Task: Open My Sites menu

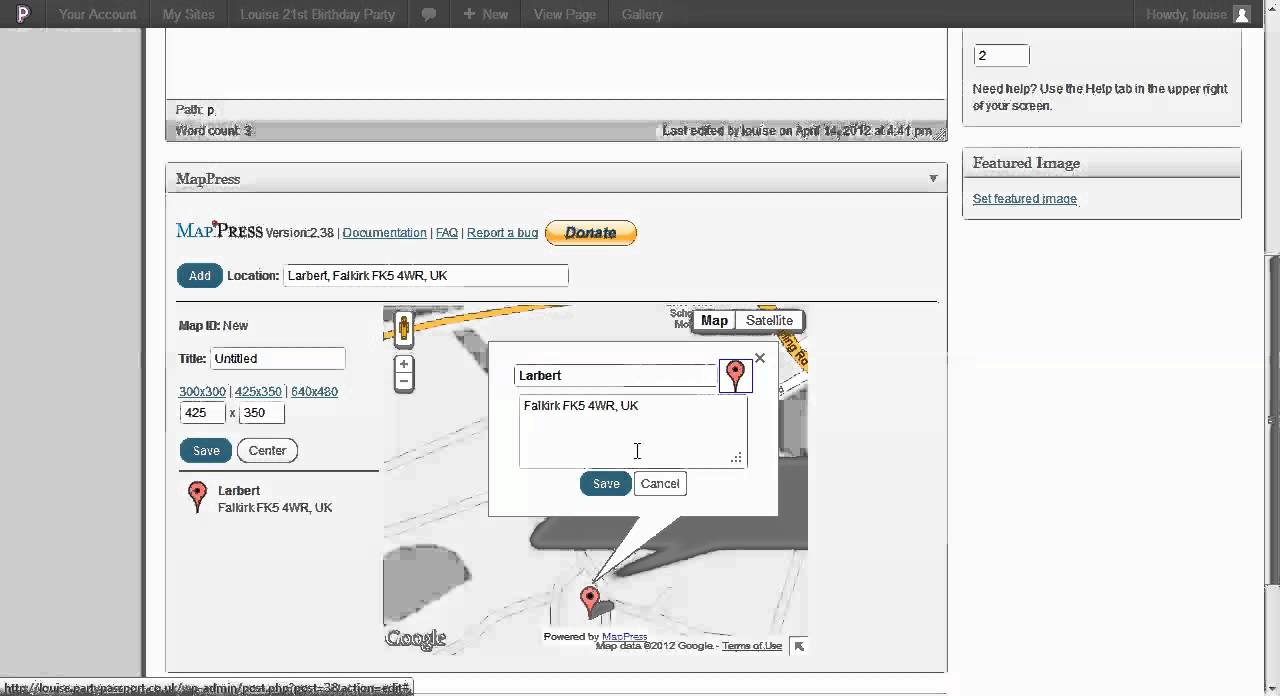Action: tap(188, 14)
